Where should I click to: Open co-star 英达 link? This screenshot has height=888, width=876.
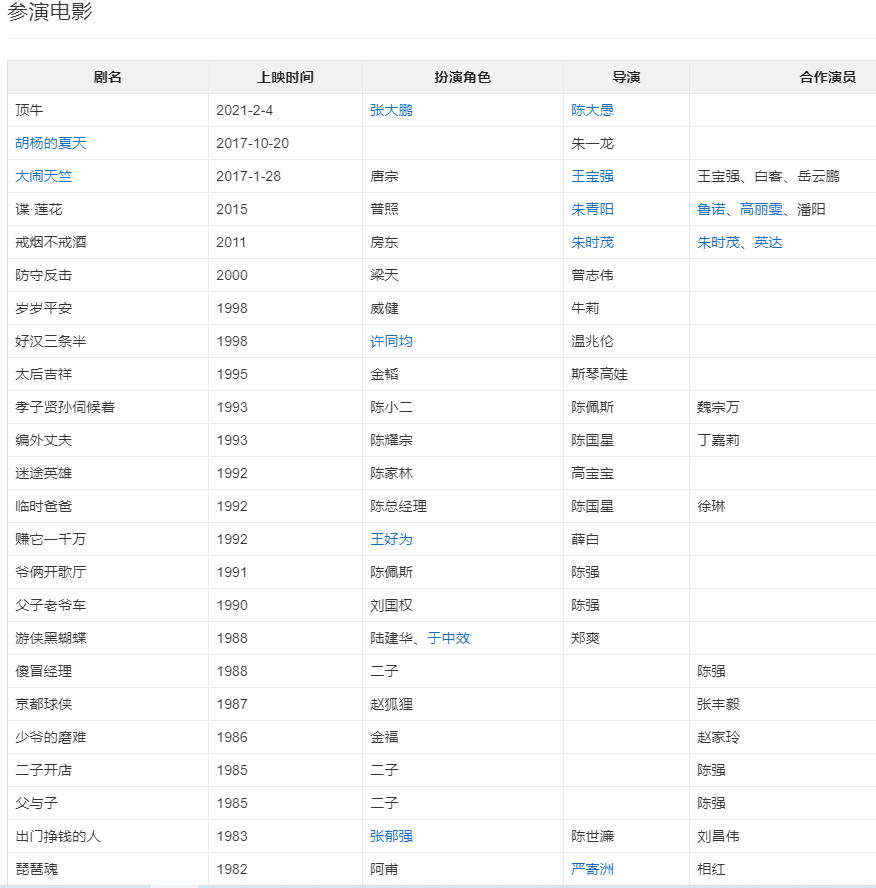[768, 242]
